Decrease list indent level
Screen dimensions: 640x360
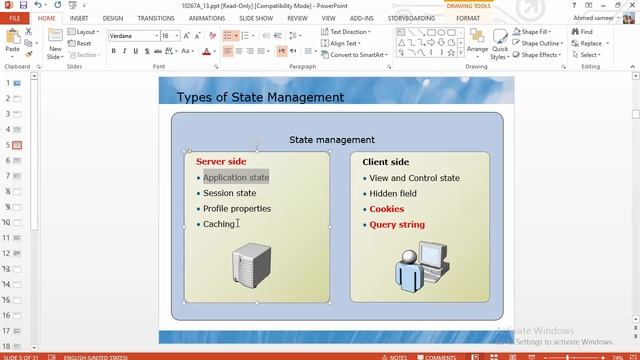(x=266, y=36)
